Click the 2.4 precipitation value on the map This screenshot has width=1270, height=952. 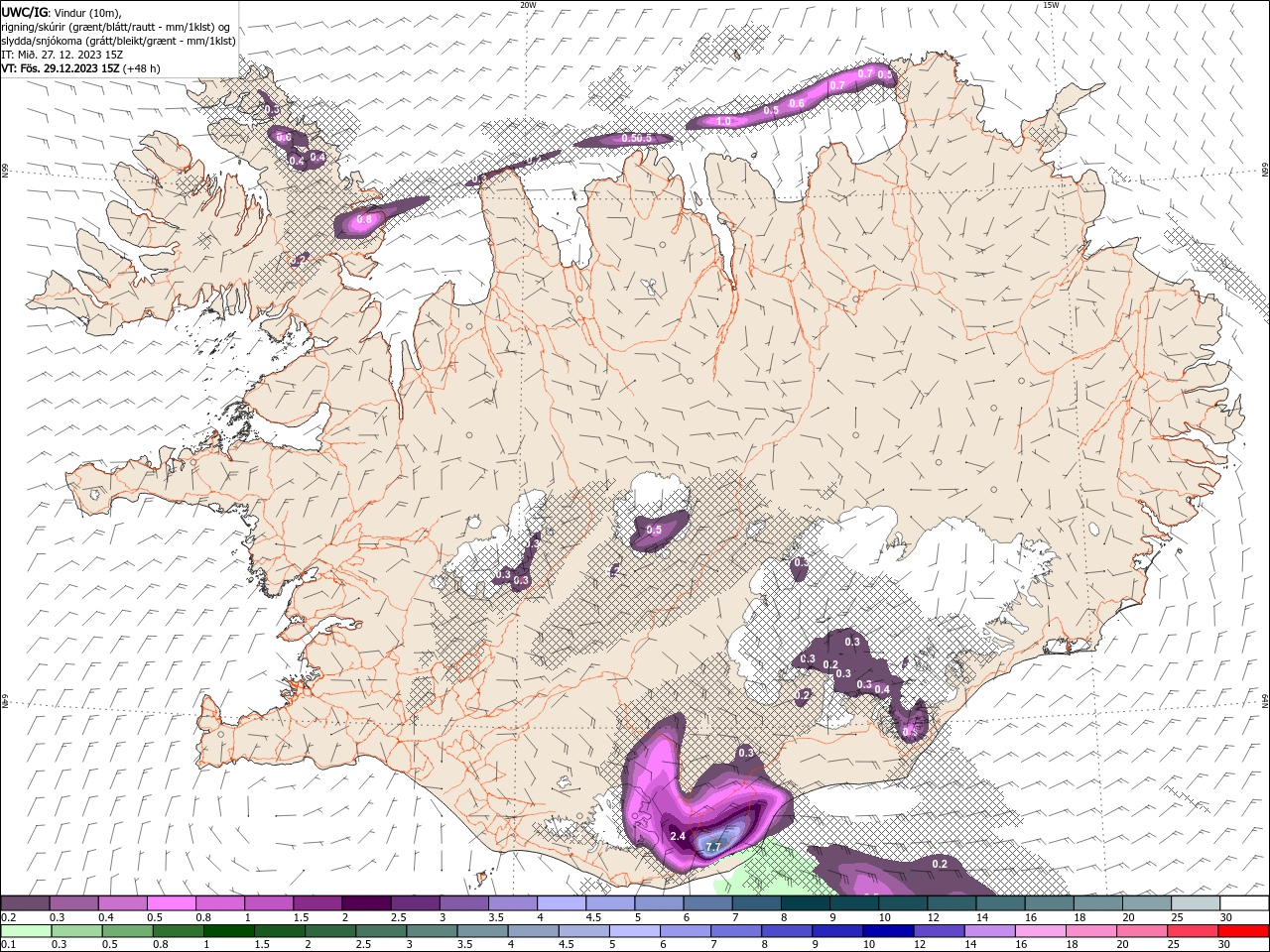[x=678, y=836]
